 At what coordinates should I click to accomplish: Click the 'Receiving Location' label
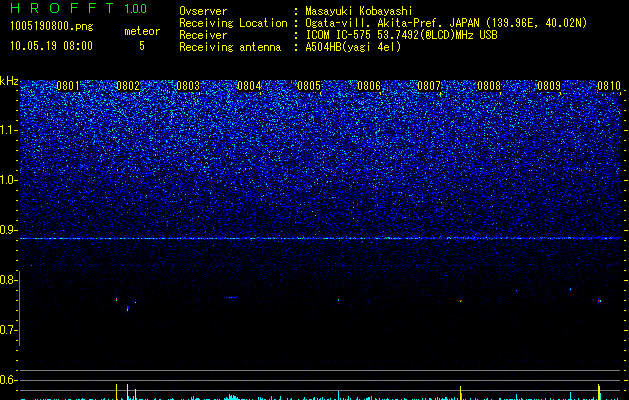coord(233,23)
